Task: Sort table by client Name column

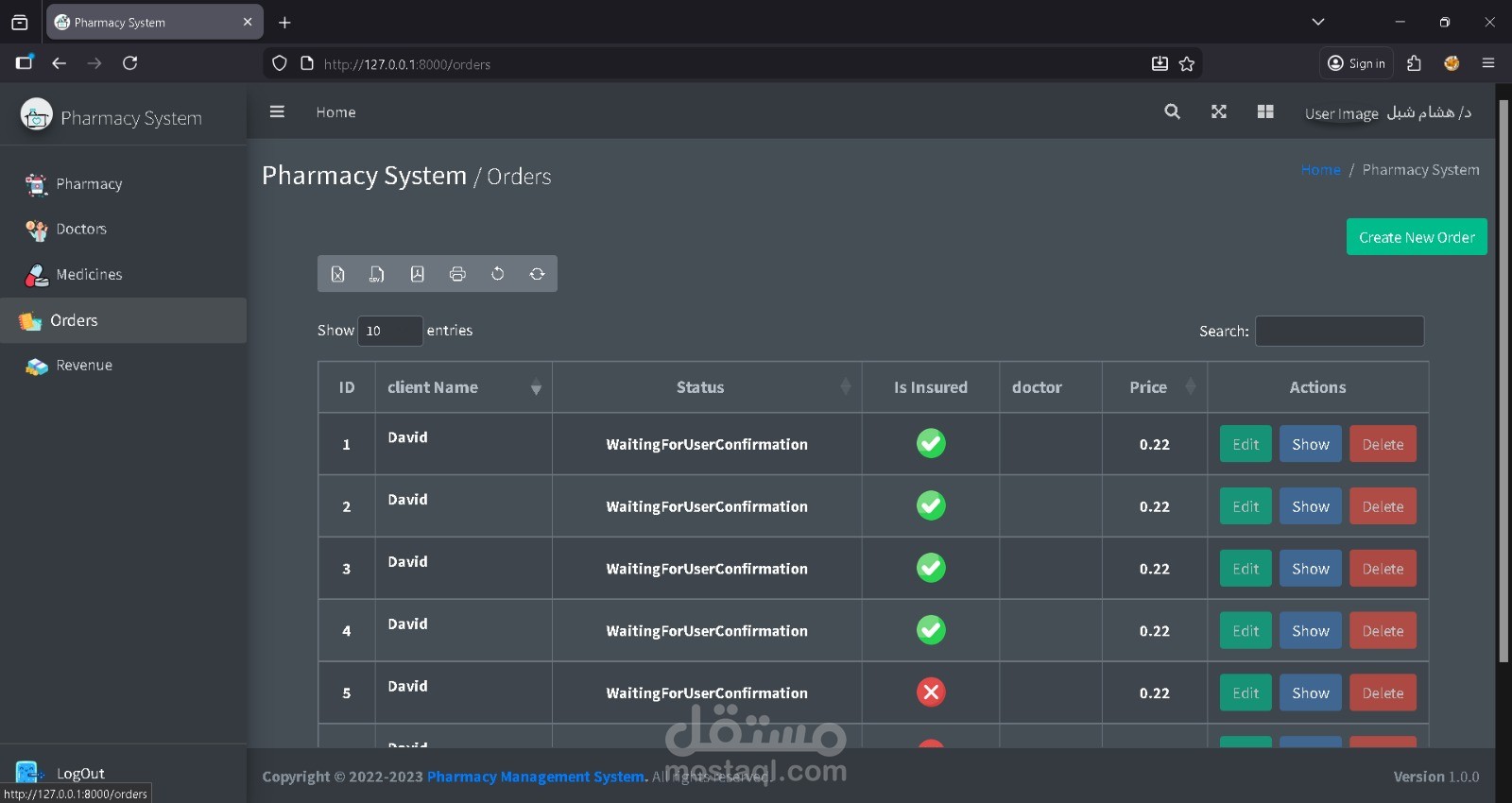Action: tap(463, 387)
